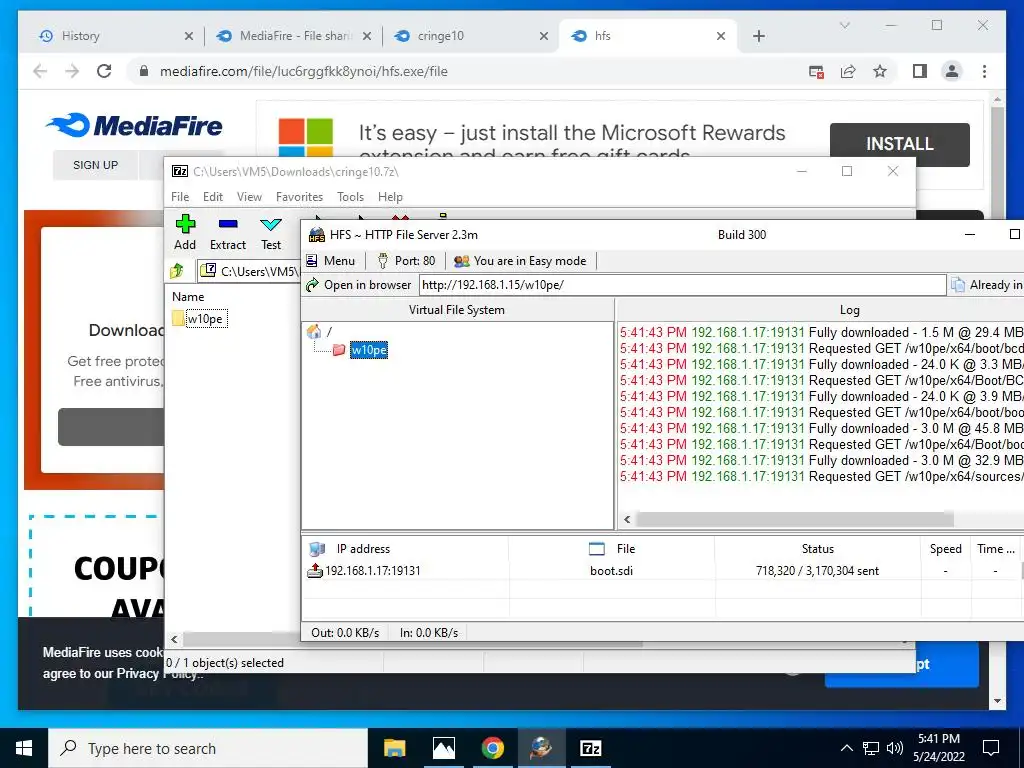The height and width of the screenshot is (768, 1024).
Task: Open the View menu in 7-Zip
Action: (249, 197)
